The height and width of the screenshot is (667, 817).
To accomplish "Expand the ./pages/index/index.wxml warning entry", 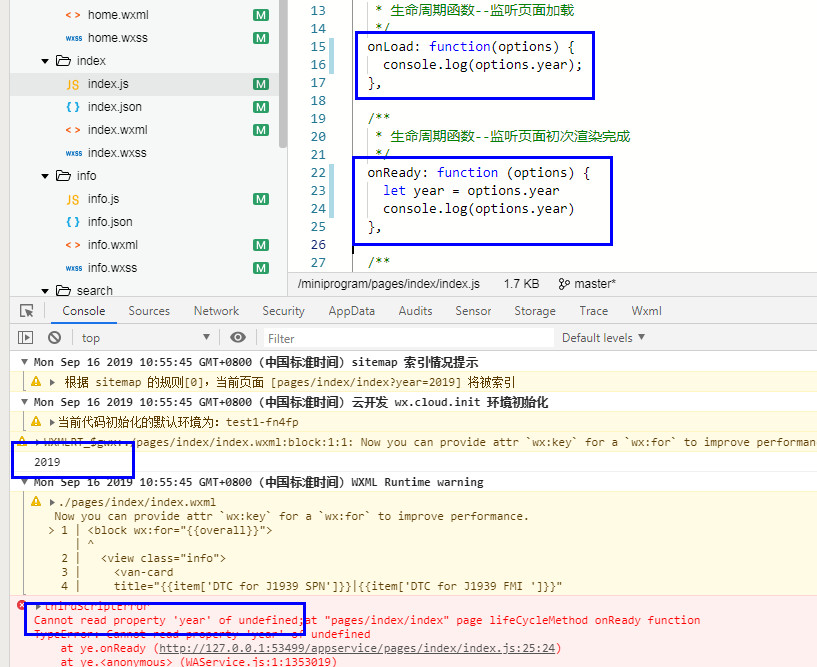I will tap(52, 502).
